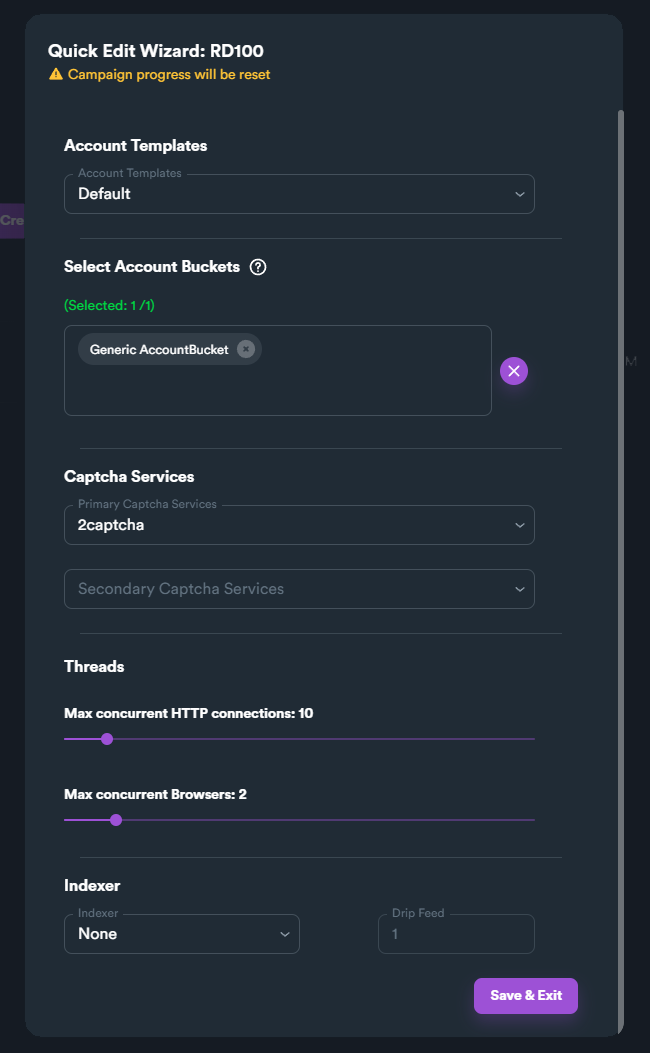Click the Max concurrent Browsers slider handle

(x=116, y=820)
